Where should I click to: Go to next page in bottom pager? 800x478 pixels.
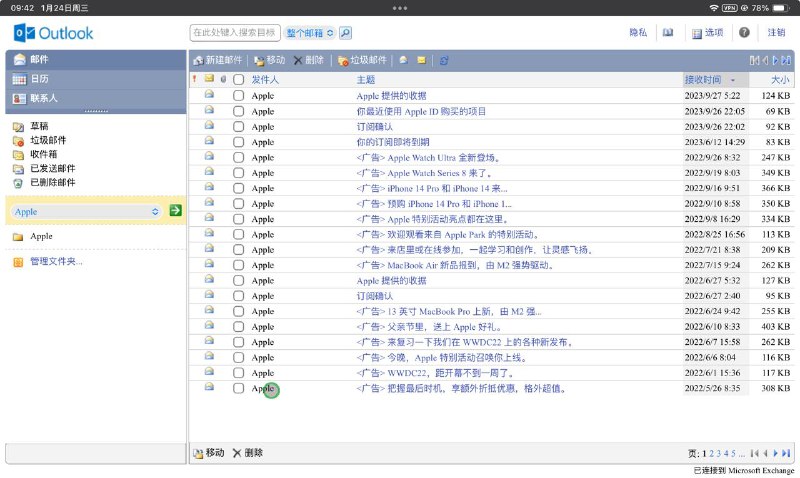(x=776, y=453)
